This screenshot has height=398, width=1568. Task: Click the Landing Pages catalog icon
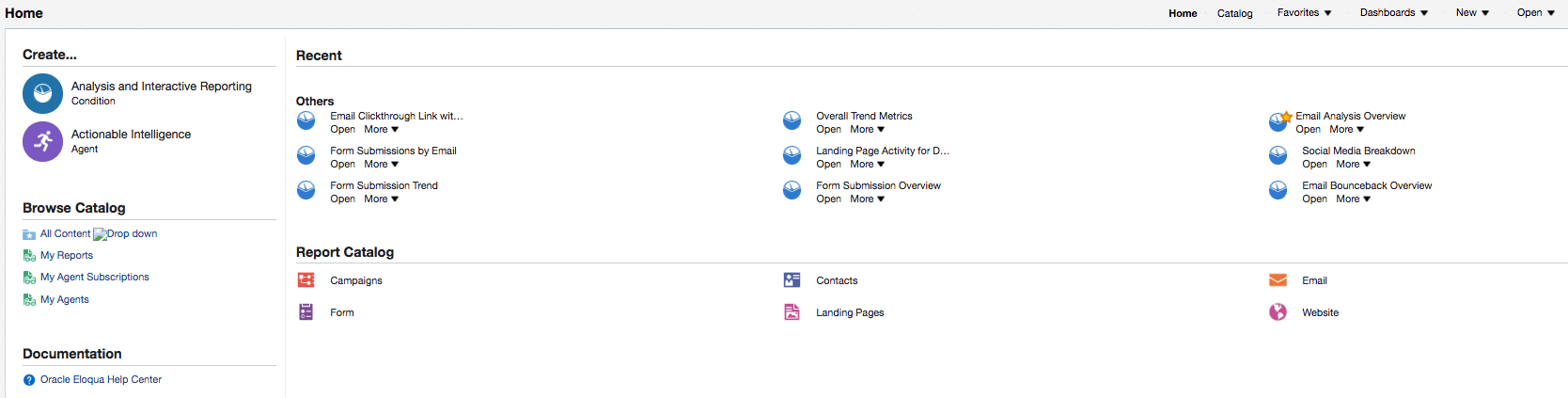tap(792, 312)
